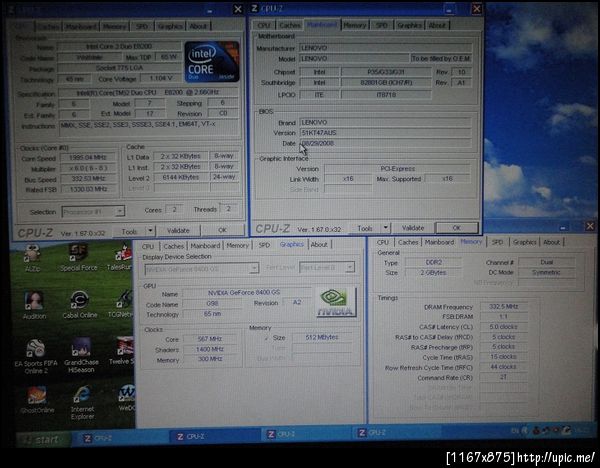Open the Caches tab in the Memory window
The height and width of the screenshot is (468, 600).
(408, 242)
